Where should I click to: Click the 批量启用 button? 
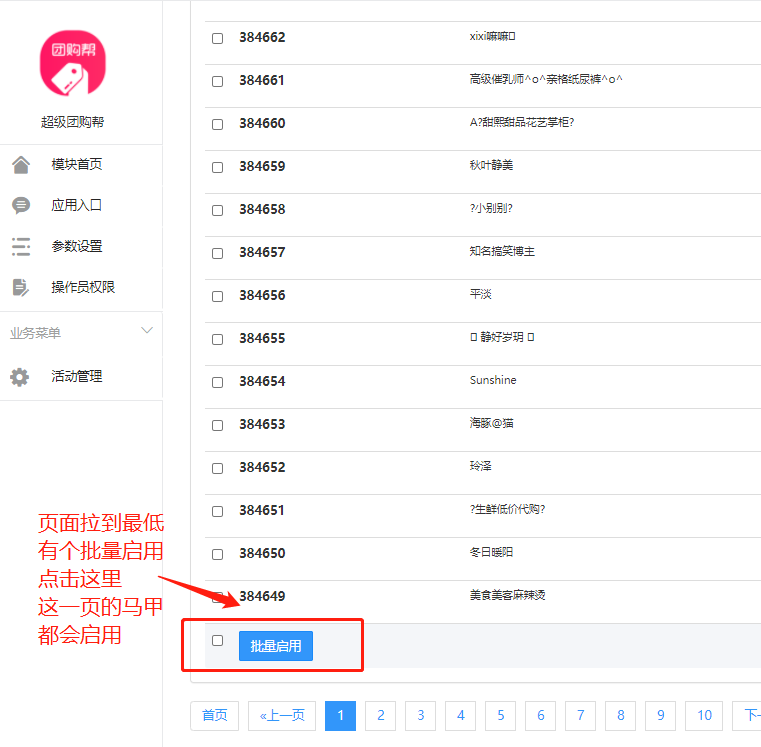276,646
